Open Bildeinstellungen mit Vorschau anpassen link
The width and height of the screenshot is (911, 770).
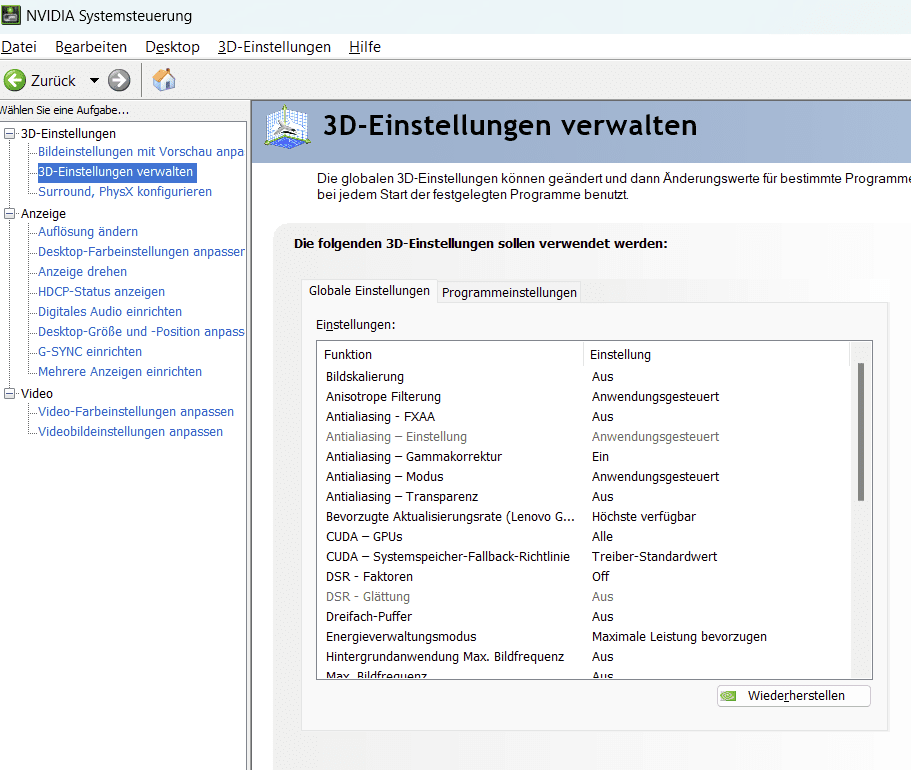pos(141,152)
